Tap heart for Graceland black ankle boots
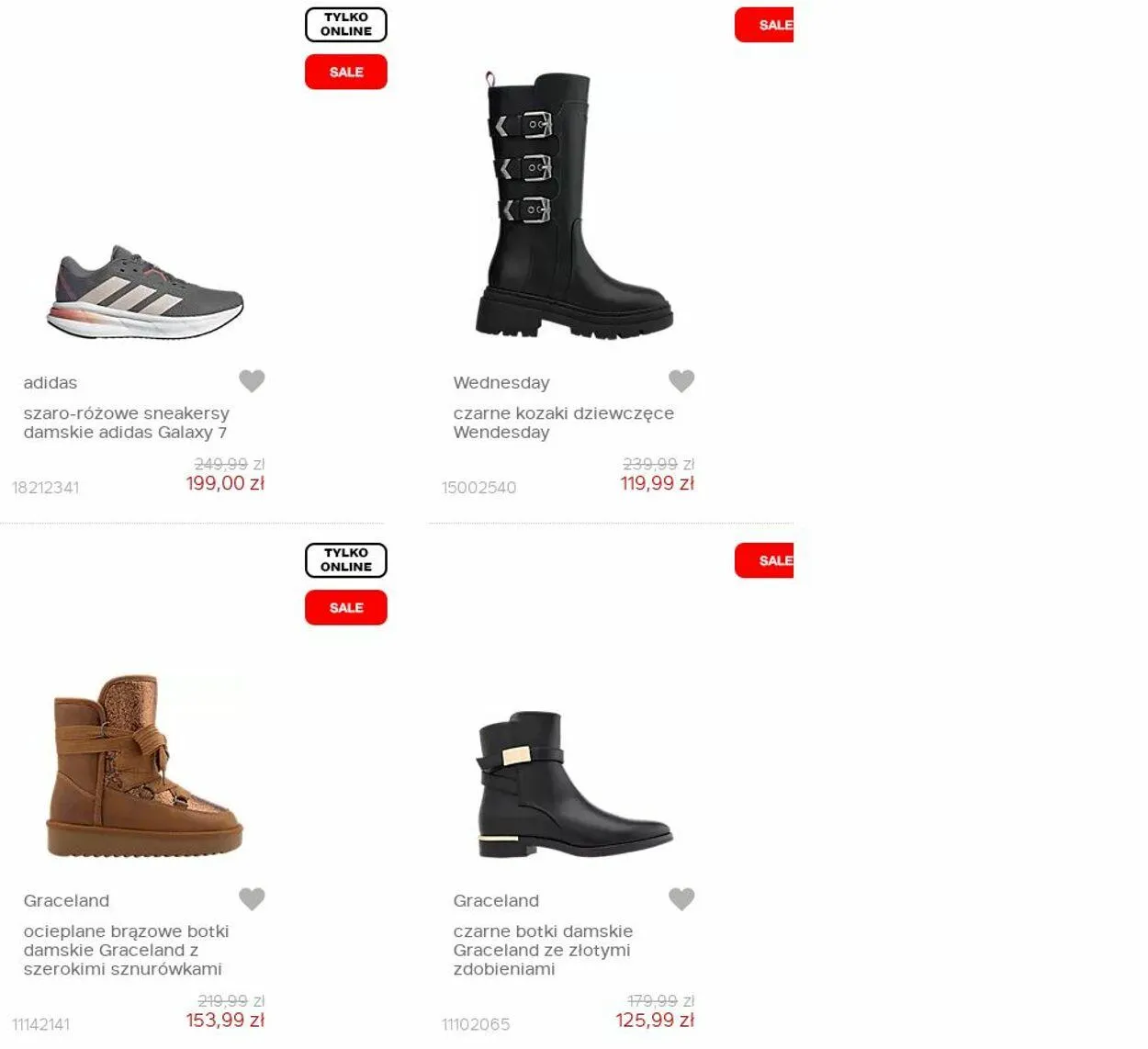The image size is (1148, 1049). click(x=681, y=898)
